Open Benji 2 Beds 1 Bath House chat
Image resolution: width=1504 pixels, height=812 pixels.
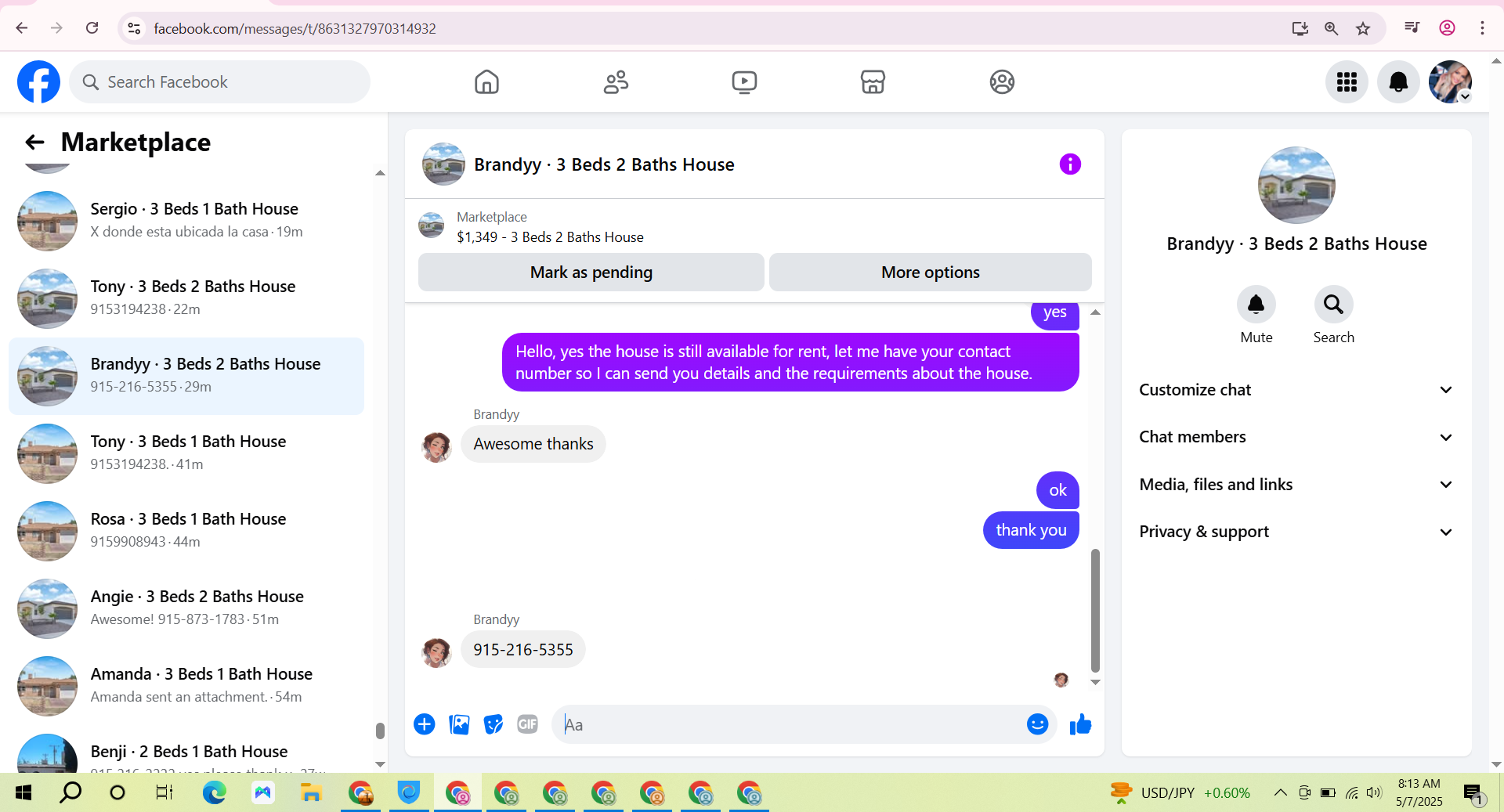pyautogui.click(x=186, y=752)
